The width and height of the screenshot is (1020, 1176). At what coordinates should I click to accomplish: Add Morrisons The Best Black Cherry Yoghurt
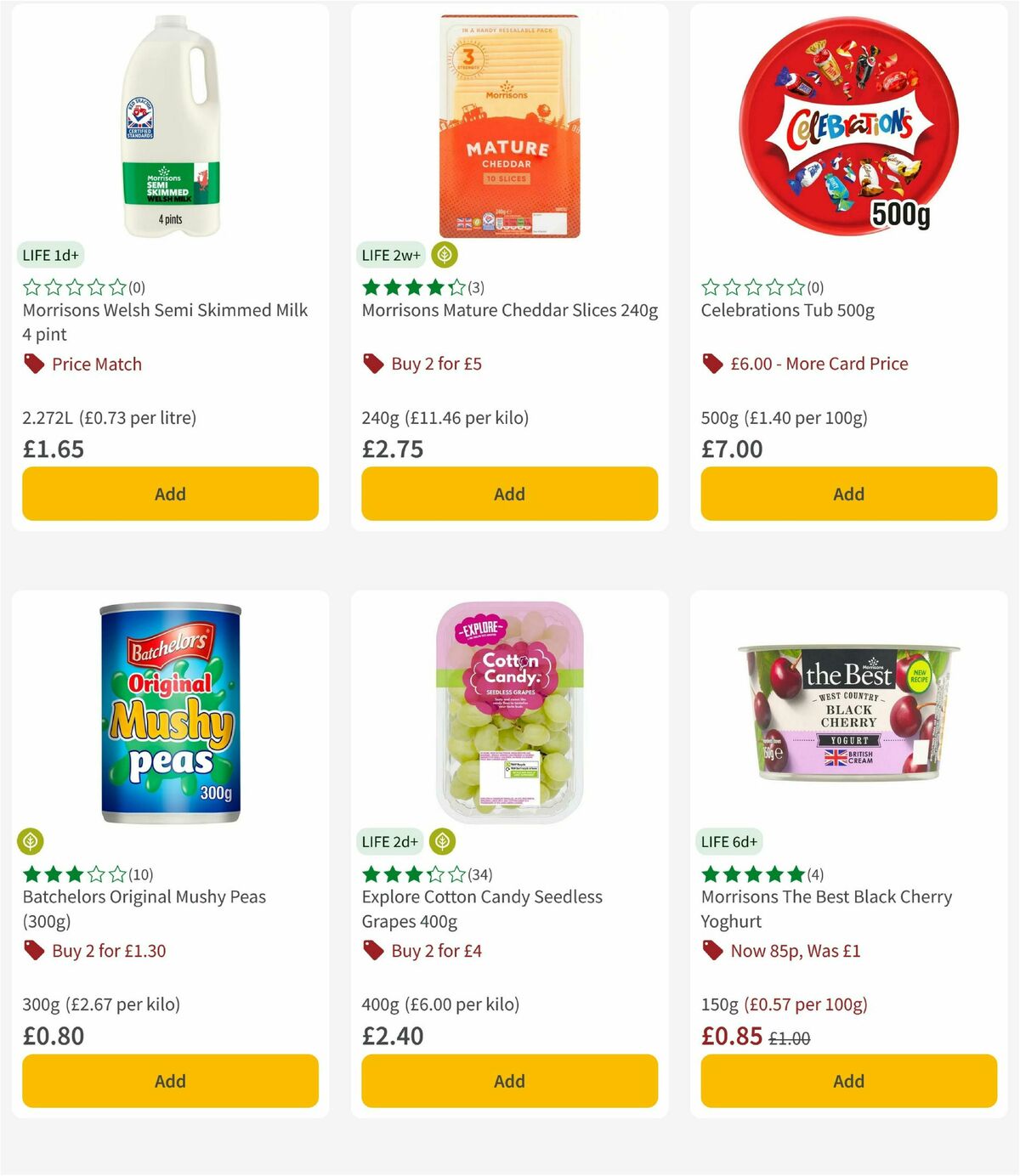847,1081
